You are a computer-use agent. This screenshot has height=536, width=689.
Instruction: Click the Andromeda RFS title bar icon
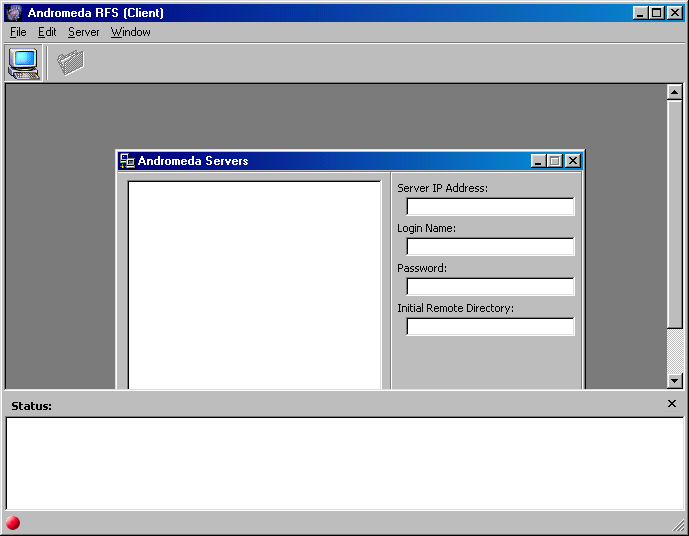14,13
